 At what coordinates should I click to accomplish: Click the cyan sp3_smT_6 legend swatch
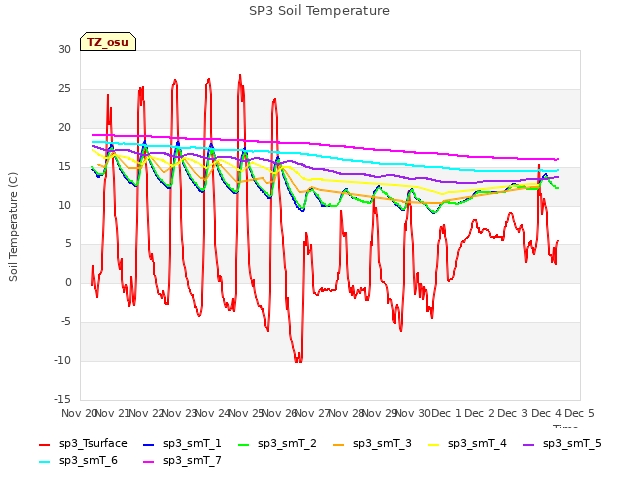tap(44, 462)
